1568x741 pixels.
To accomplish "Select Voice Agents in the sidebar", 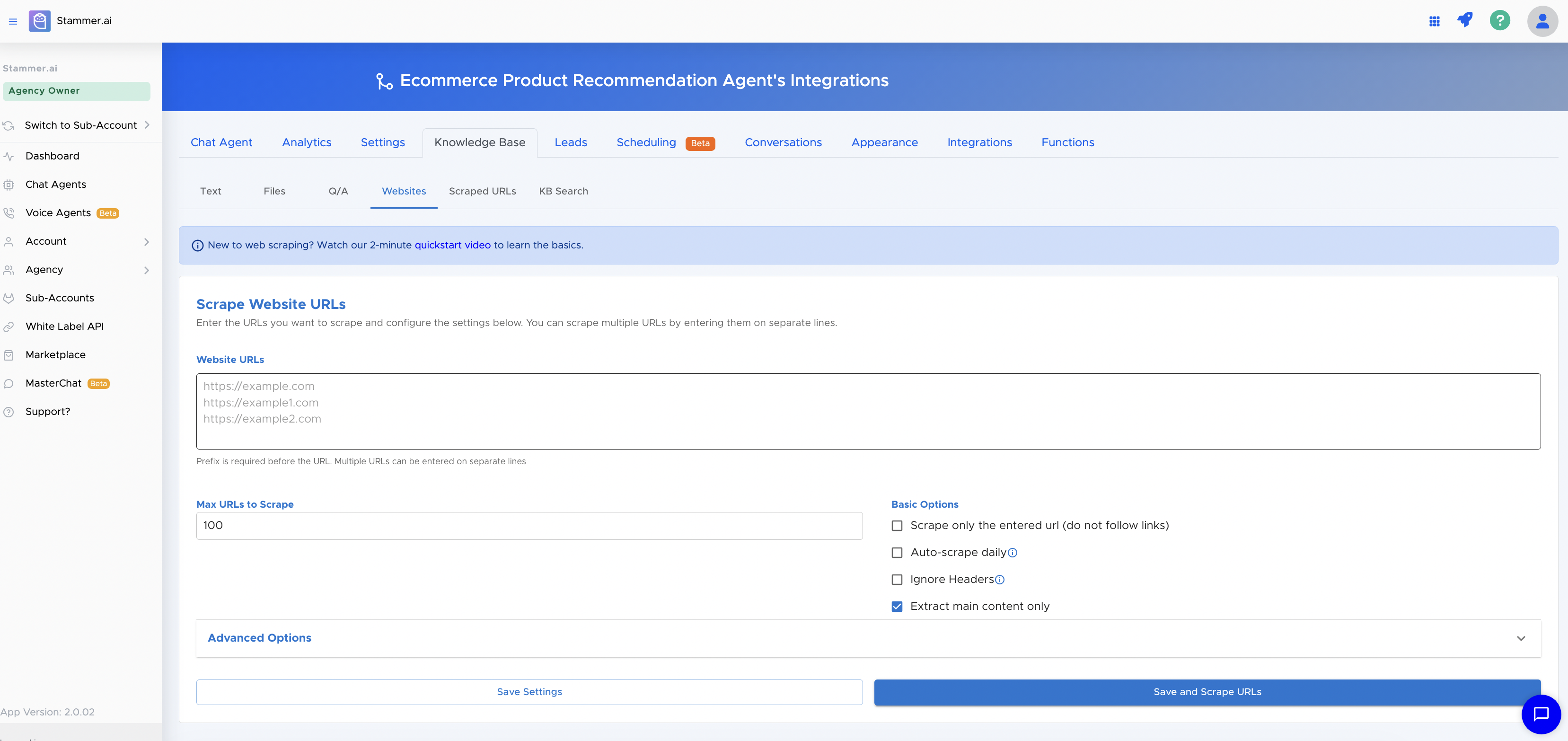I will [x=59, y=212].
